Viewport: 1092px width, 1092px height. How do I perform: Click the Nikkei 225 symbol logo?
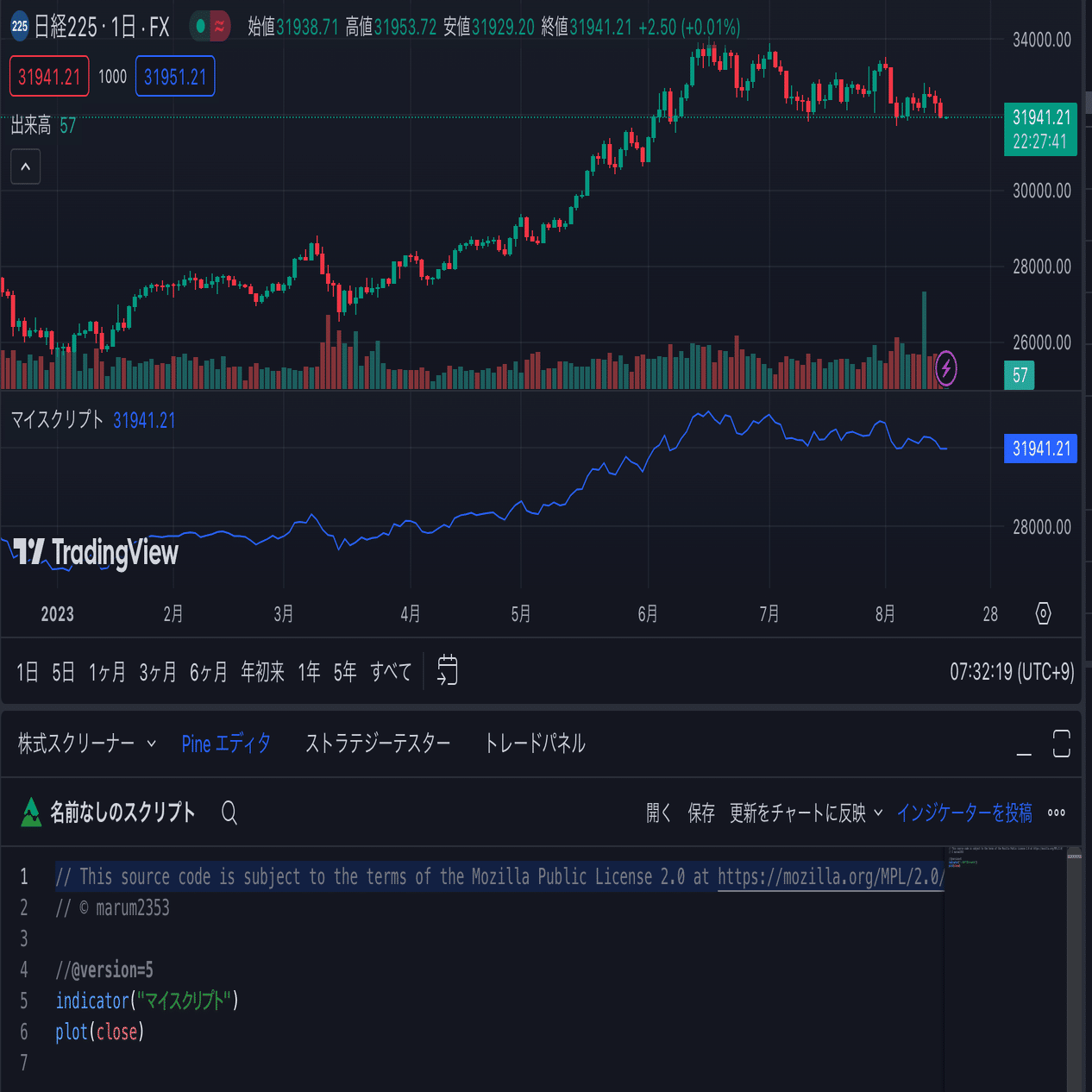tap(20, 27)
